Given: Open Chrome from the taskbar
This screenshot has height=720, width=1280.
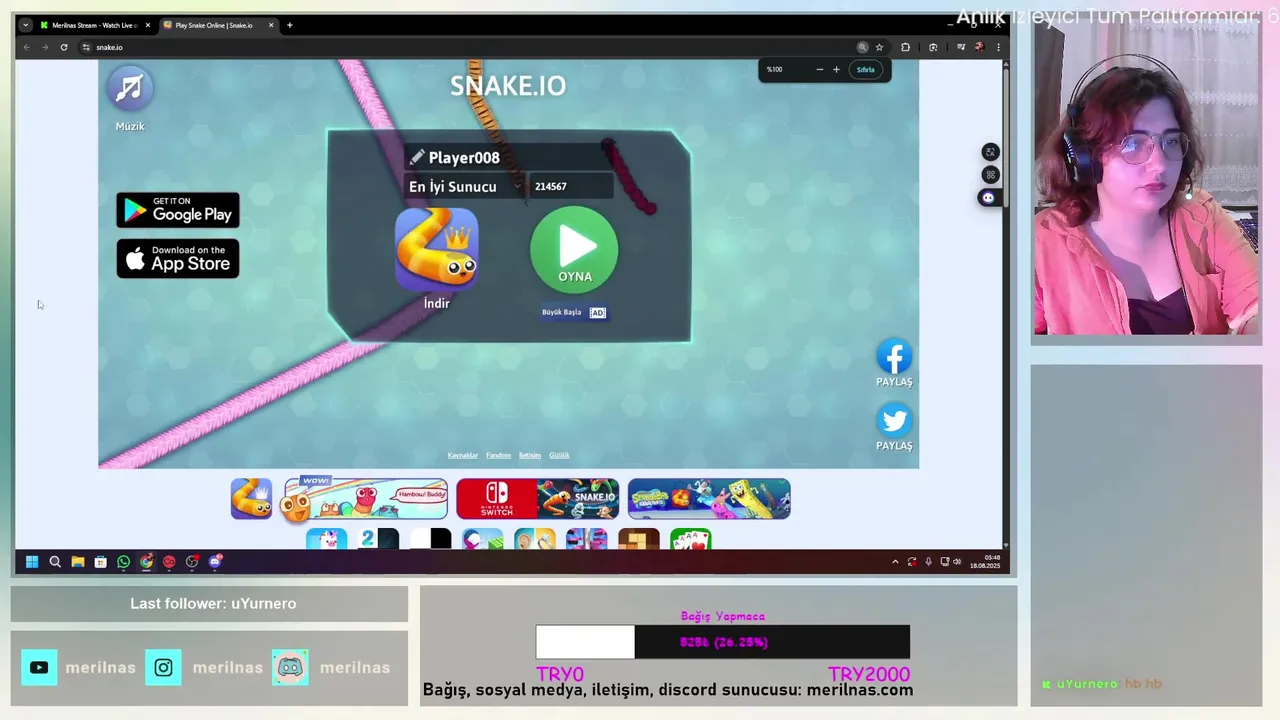Looking at the screenshot, I should point(146,562).
